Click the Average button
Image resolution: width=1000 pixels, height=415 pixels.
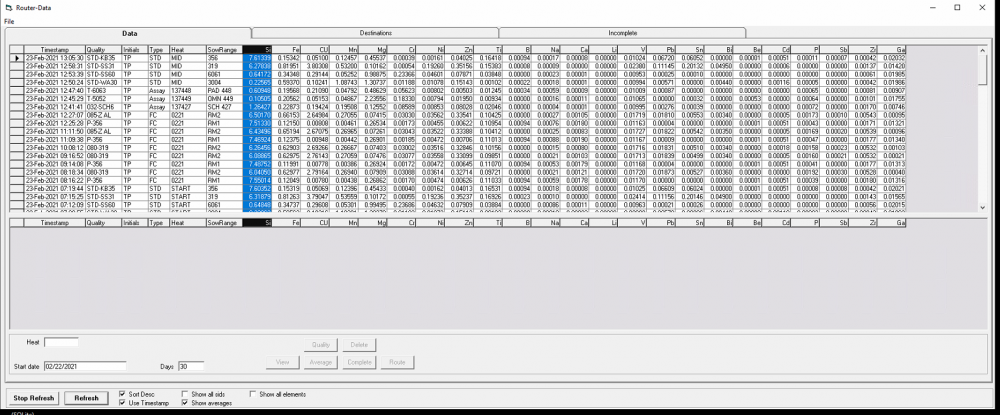(x=320, y=362)
